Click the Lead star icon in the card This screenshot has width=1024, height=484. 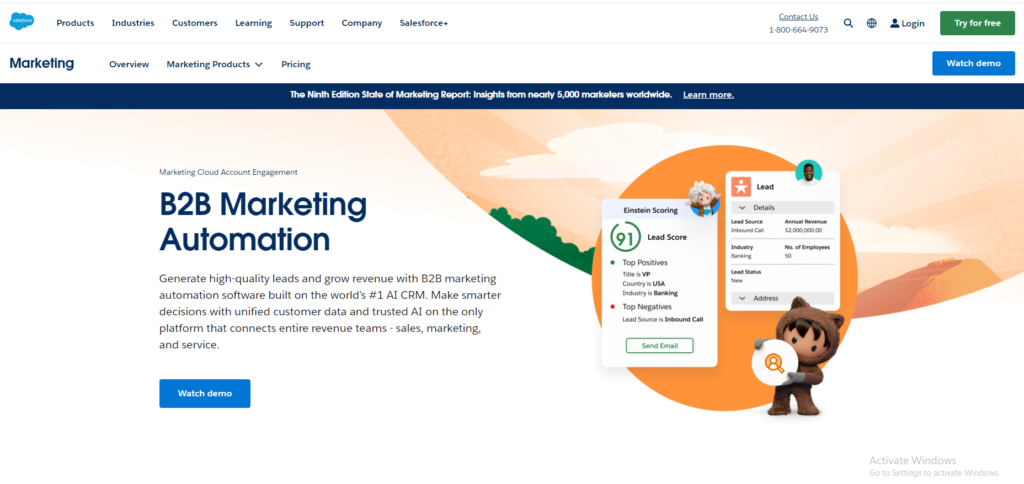[741, 186]
